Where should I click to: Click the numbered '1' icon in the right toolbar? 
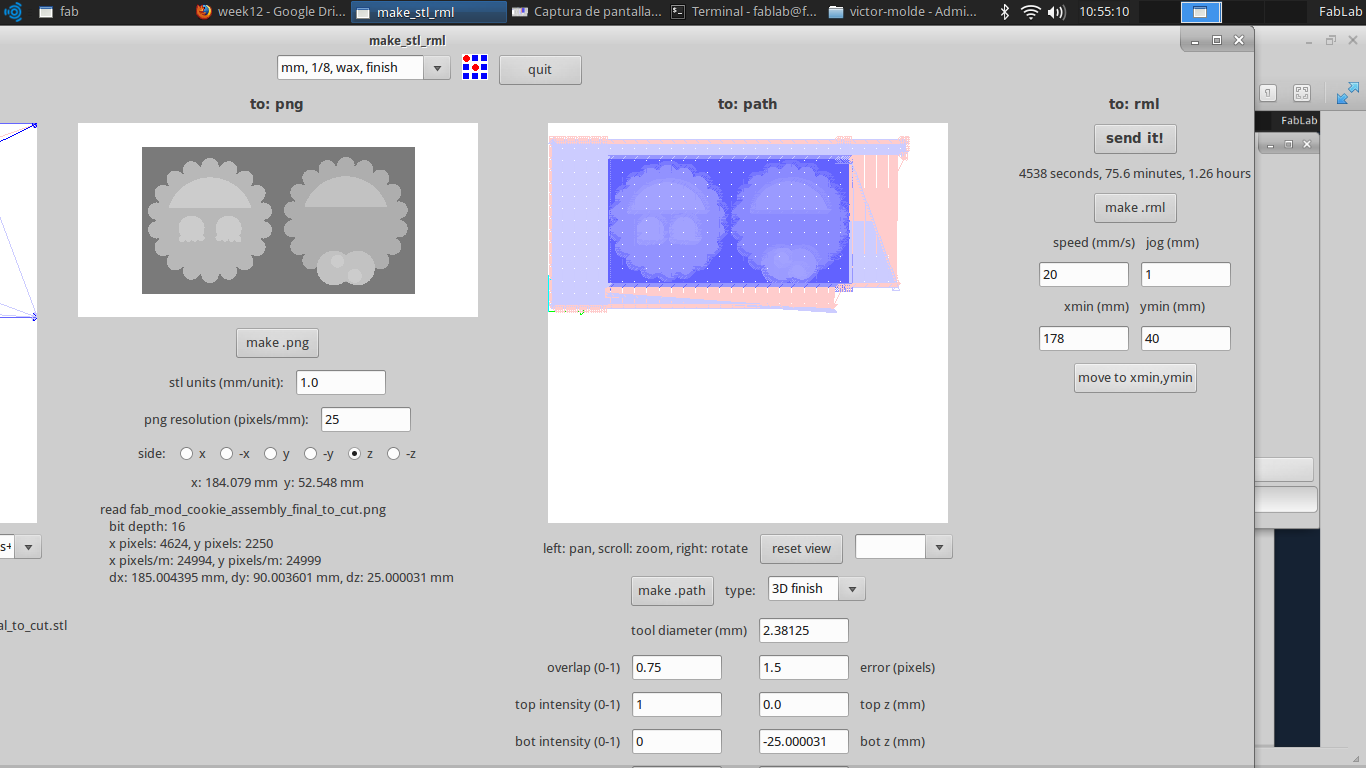pos(1267,91)
